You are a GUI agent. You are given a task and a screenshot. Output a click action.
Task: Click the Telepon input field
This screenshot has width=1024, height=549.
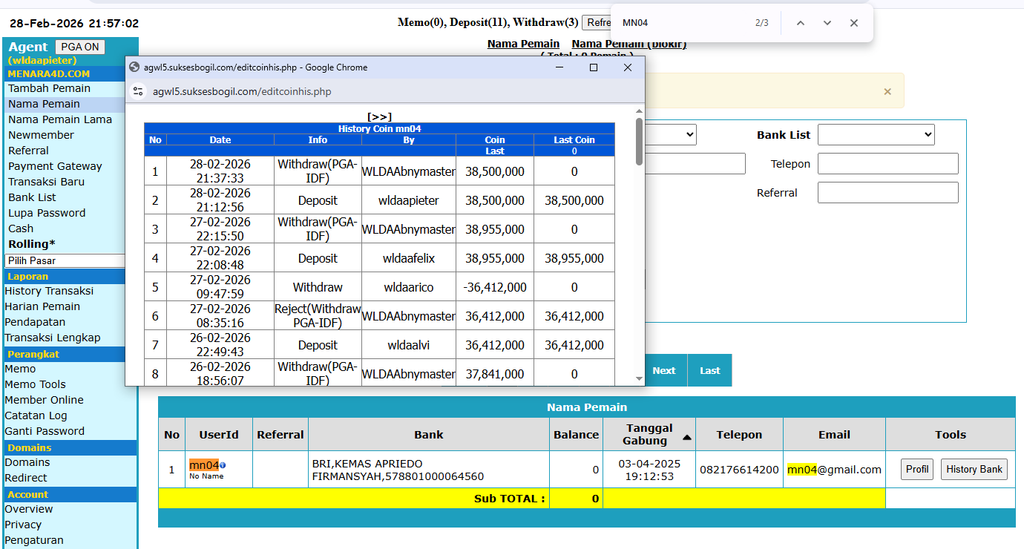click(888, 164)
